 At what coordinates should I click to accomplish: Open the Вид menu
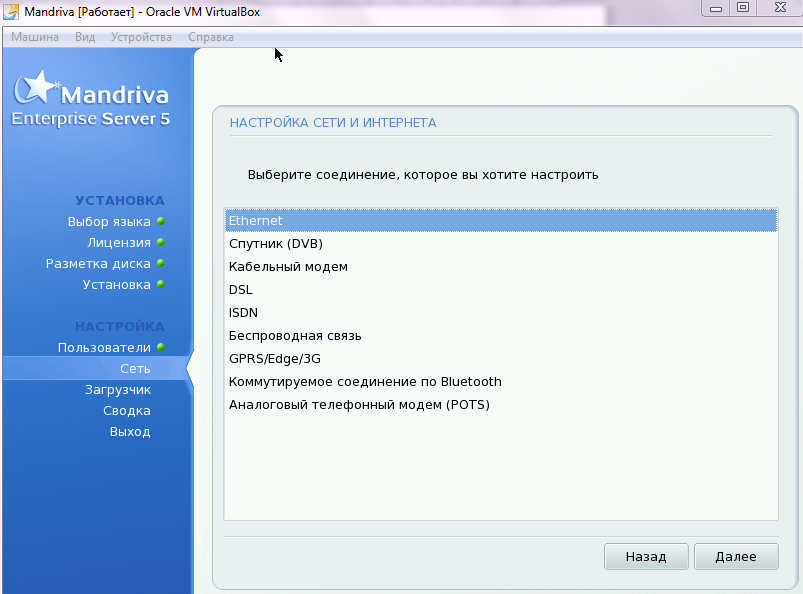pos(85,37)
